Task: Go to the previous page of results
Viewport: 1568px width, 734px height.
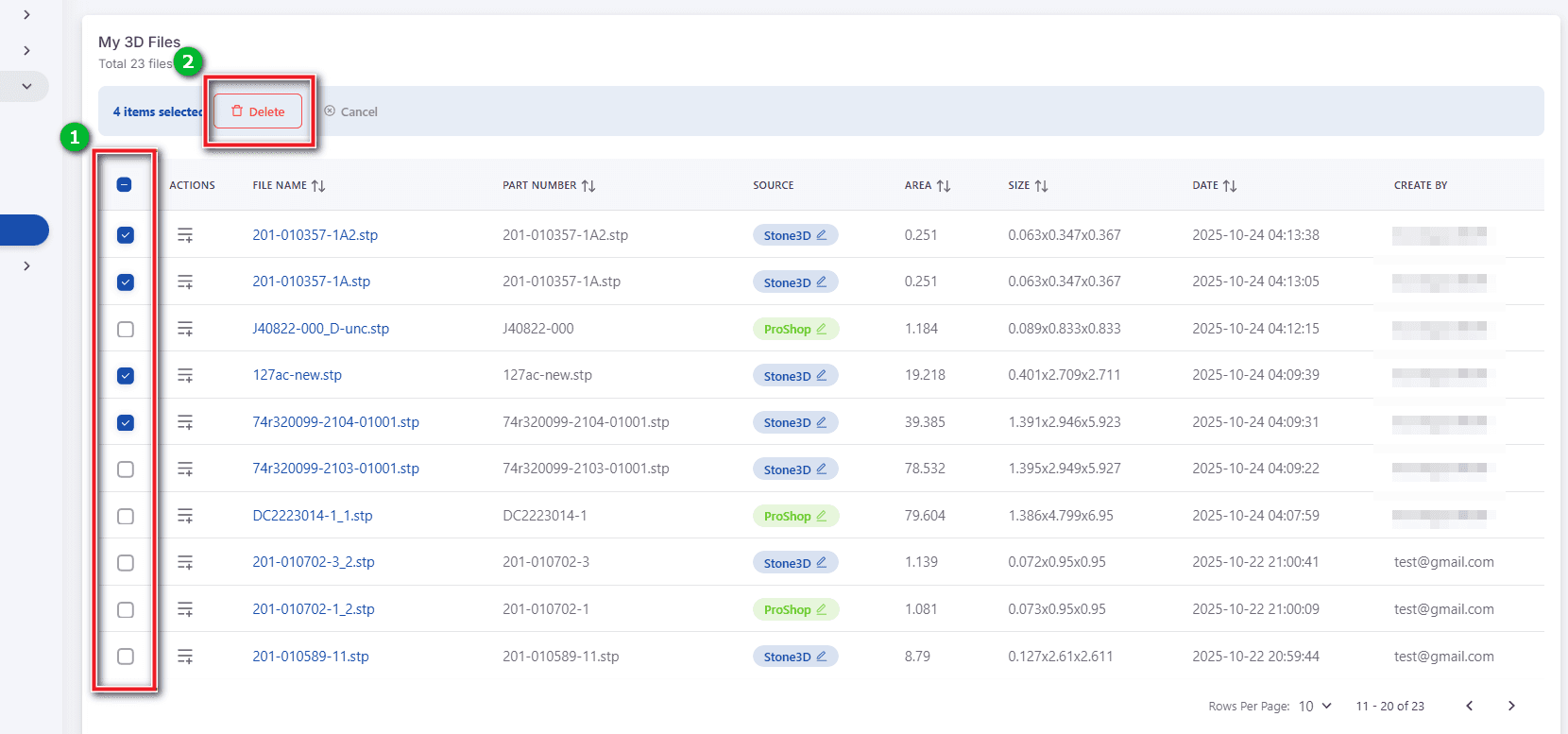Action: (1469, 706)
